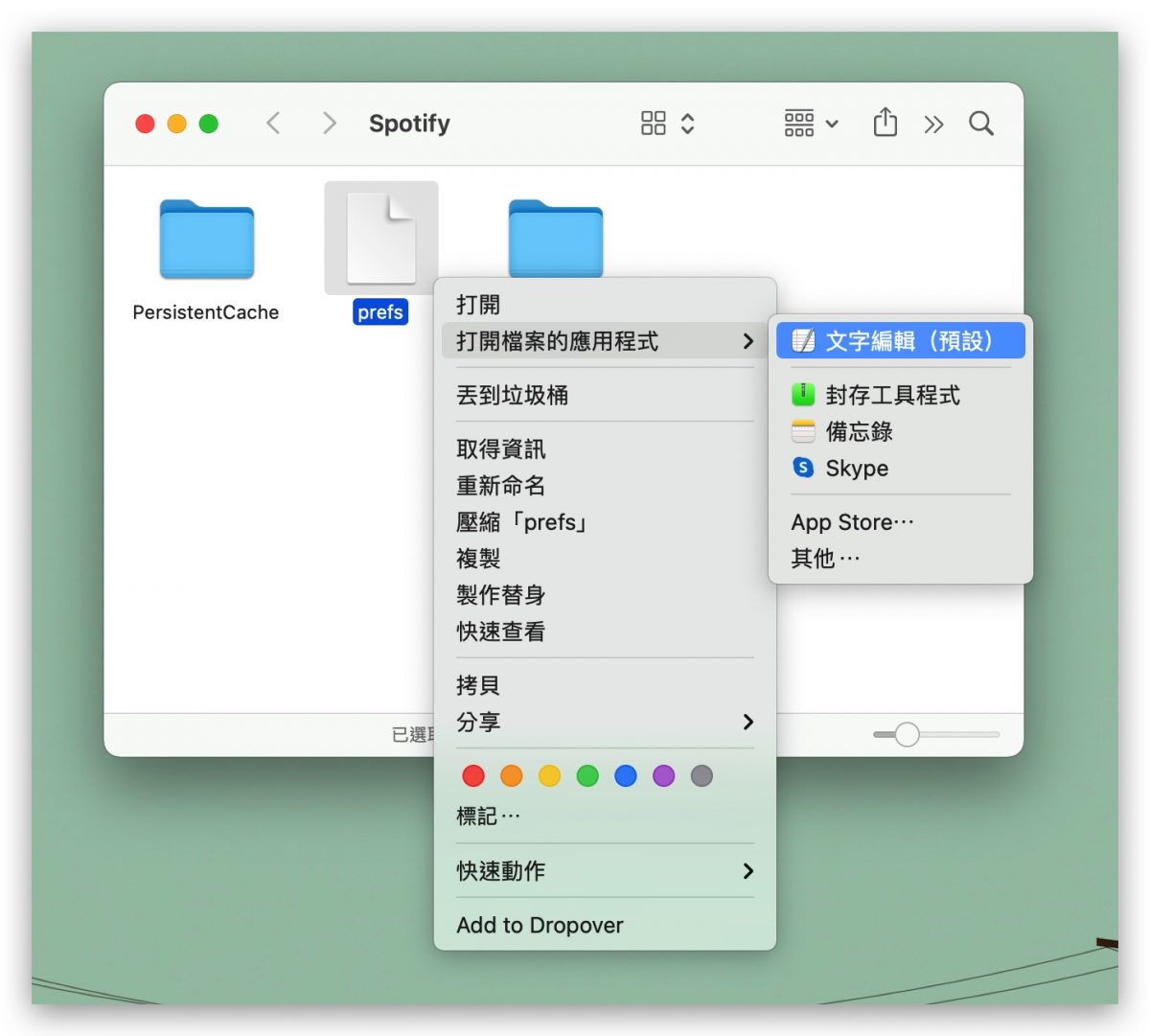
Task: Open with 封存工具程式
Action: [901, 395]
